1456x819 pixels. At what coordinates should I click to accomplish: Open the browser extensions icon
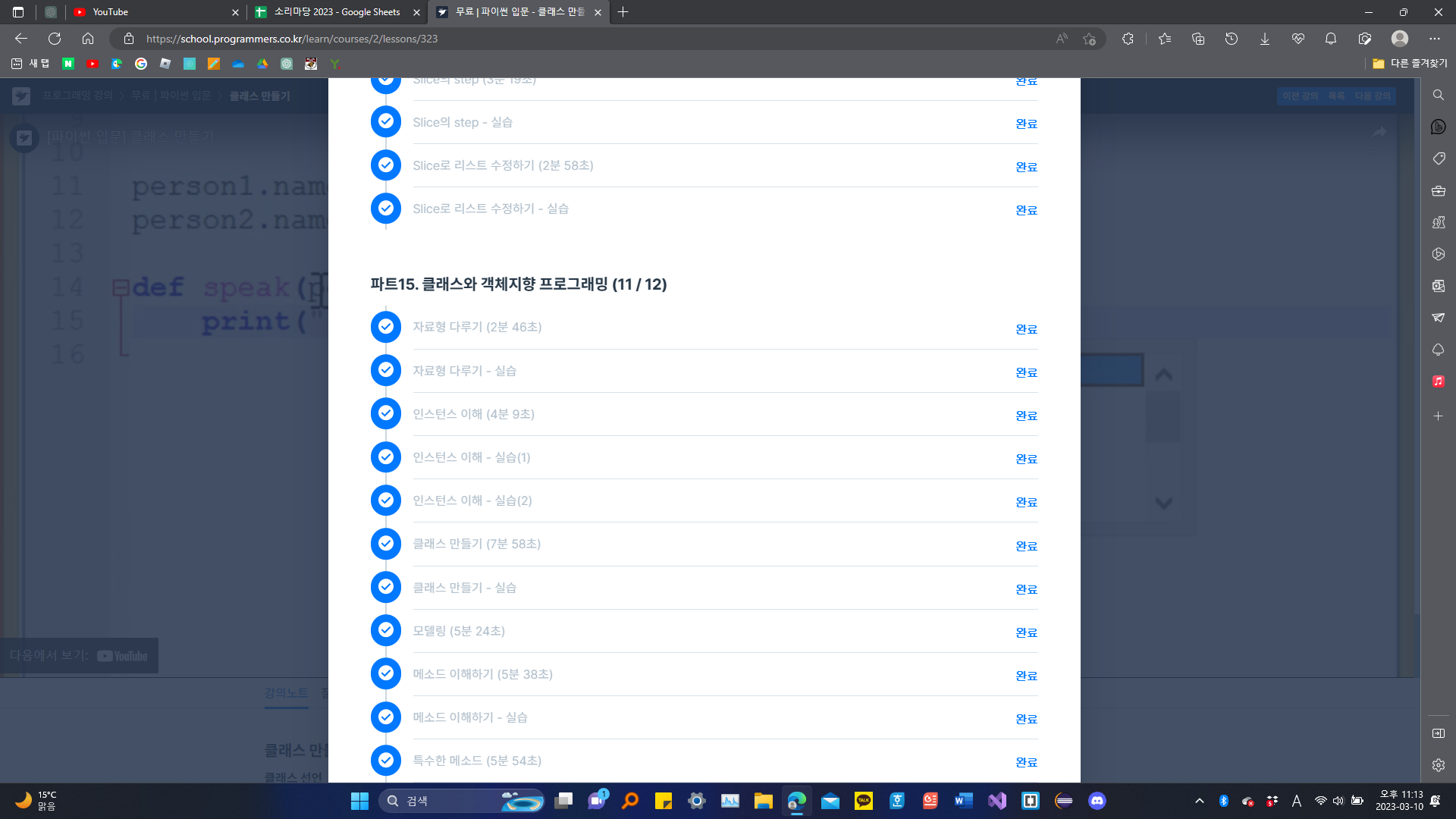pos(1128,39)
